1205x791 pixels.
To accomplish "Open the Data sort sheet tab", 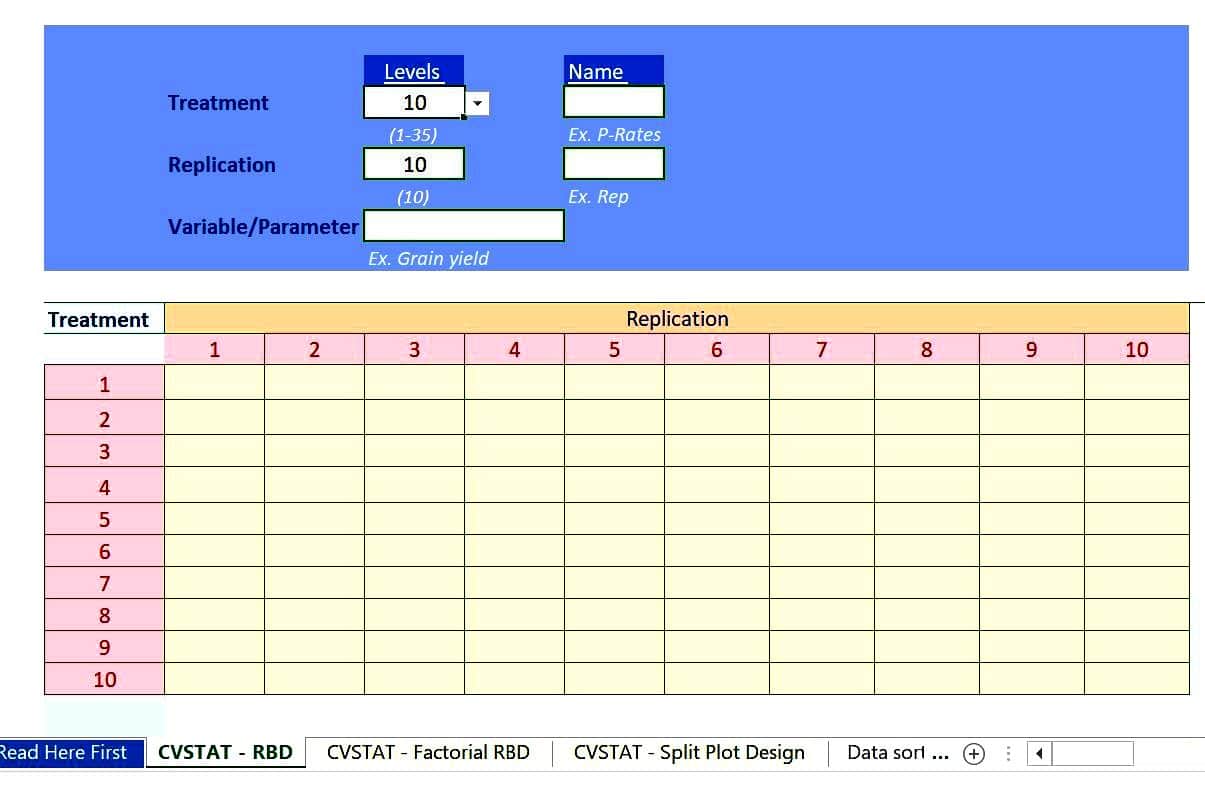I will tap(888, 752).
